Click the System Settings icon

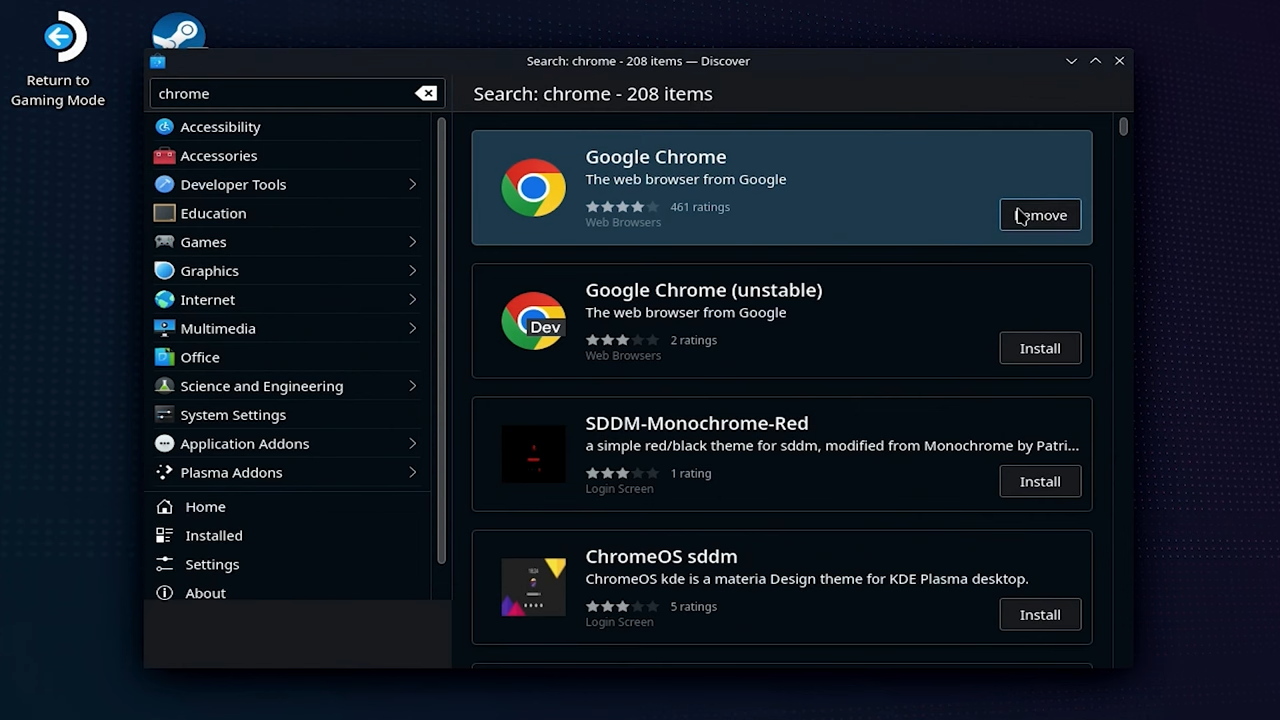[165, 415]
